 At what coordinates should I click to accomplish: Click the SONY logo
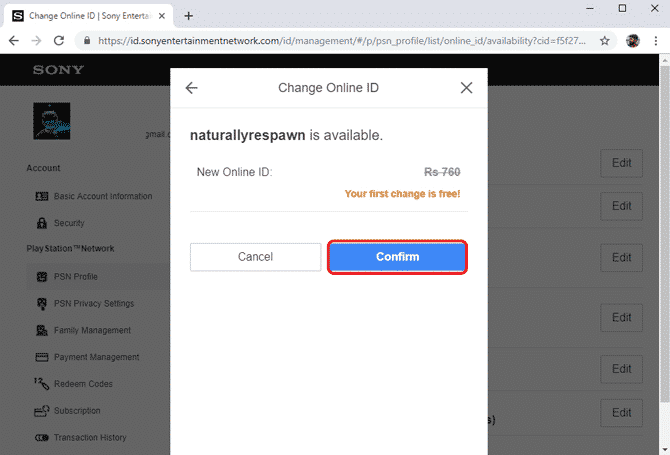[x=59, y=70]
